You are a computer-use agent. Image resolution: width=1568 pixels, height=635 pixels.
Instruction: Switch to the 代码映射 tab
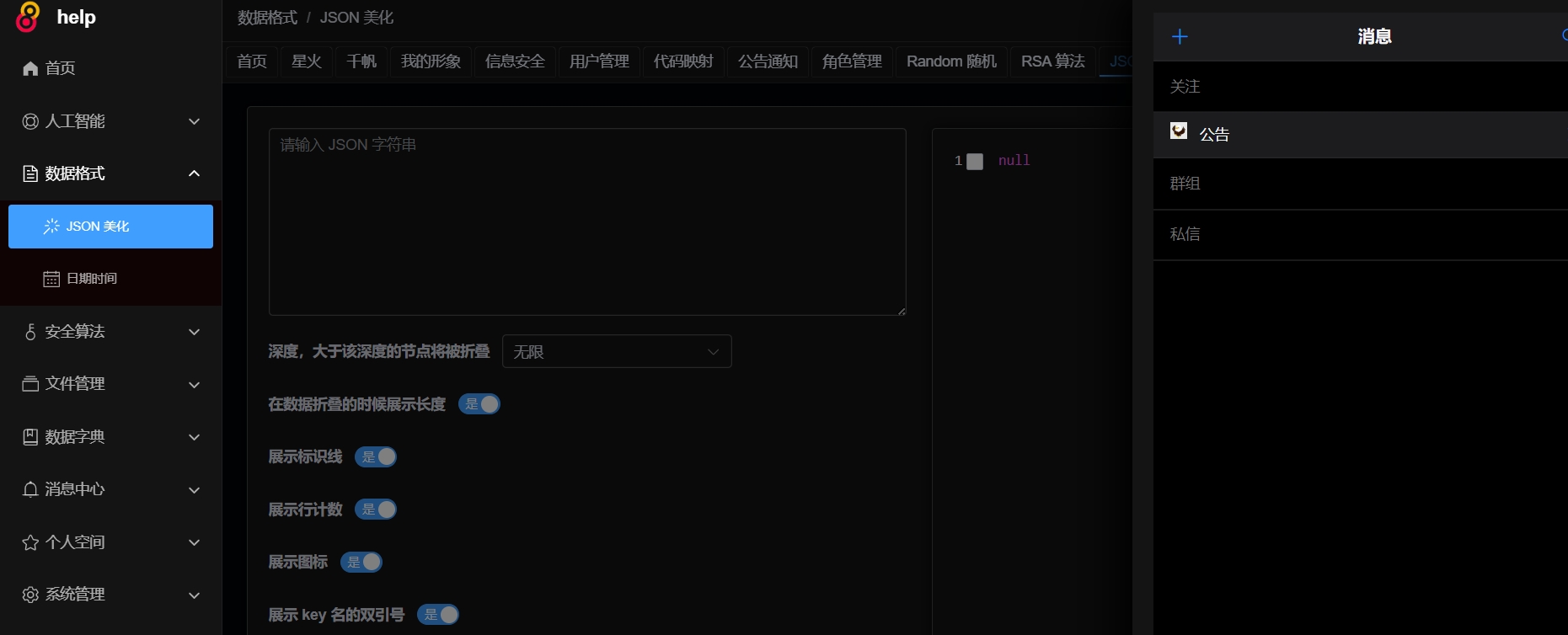point(683,61)
